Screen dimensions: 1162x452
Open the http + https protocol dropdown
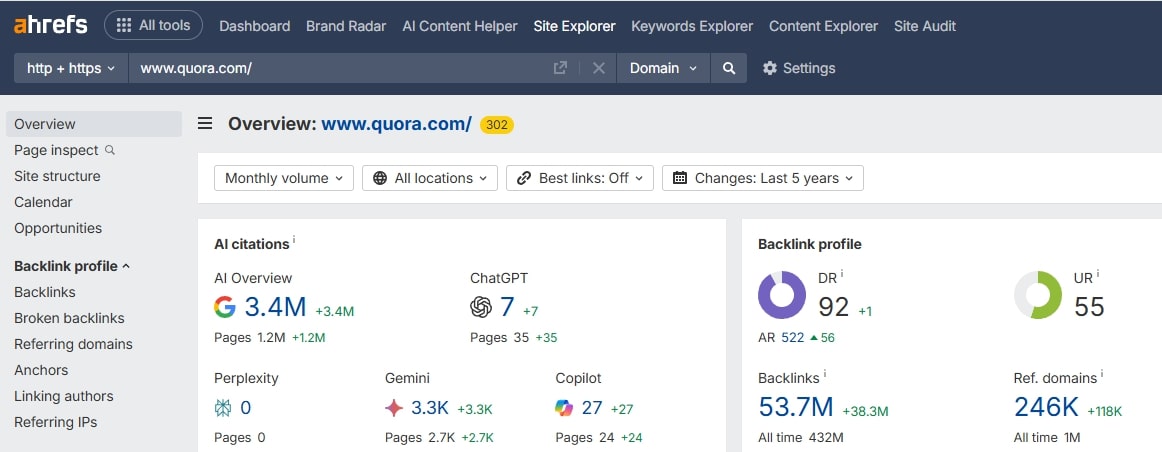(x=71, y=68)
